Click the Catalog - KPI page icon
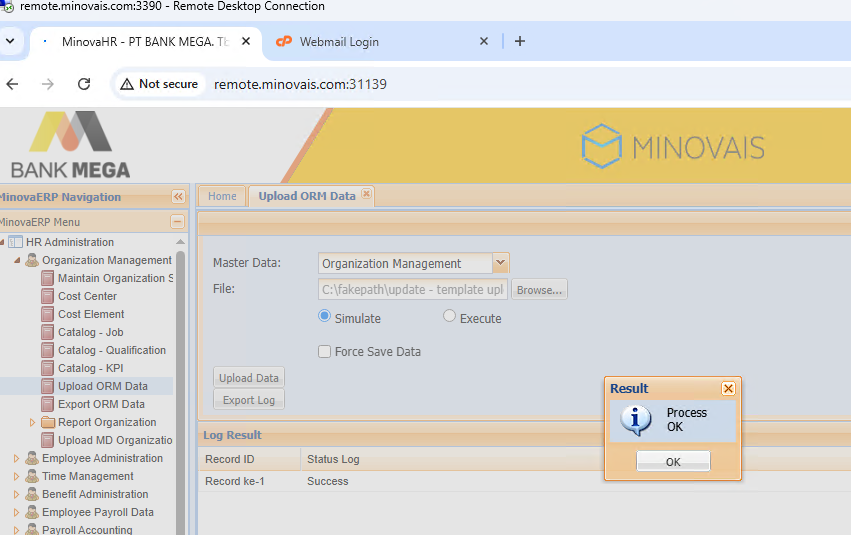 [48, 368]
